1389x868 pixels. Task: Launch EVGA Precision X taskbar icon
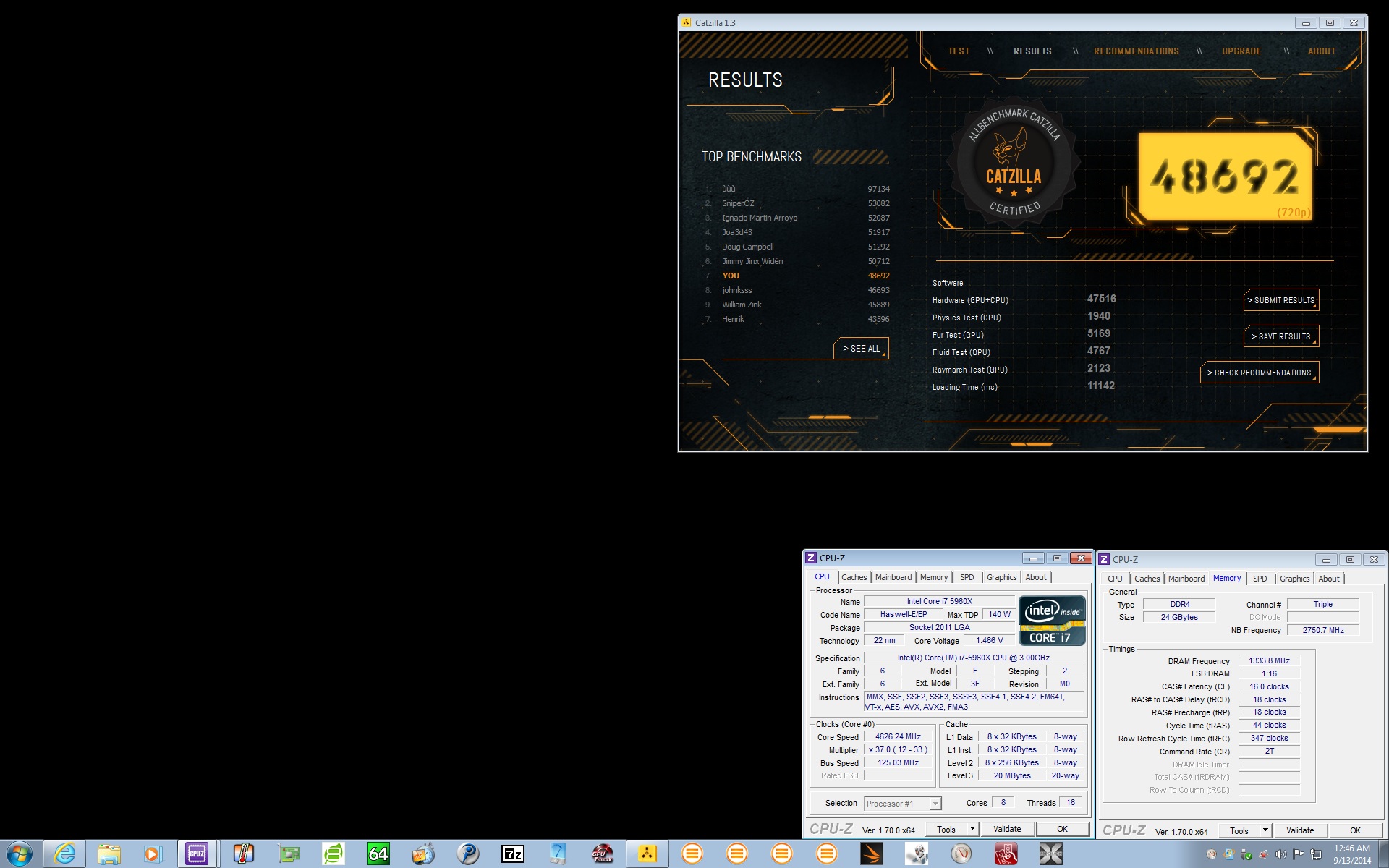point(1051,854)
